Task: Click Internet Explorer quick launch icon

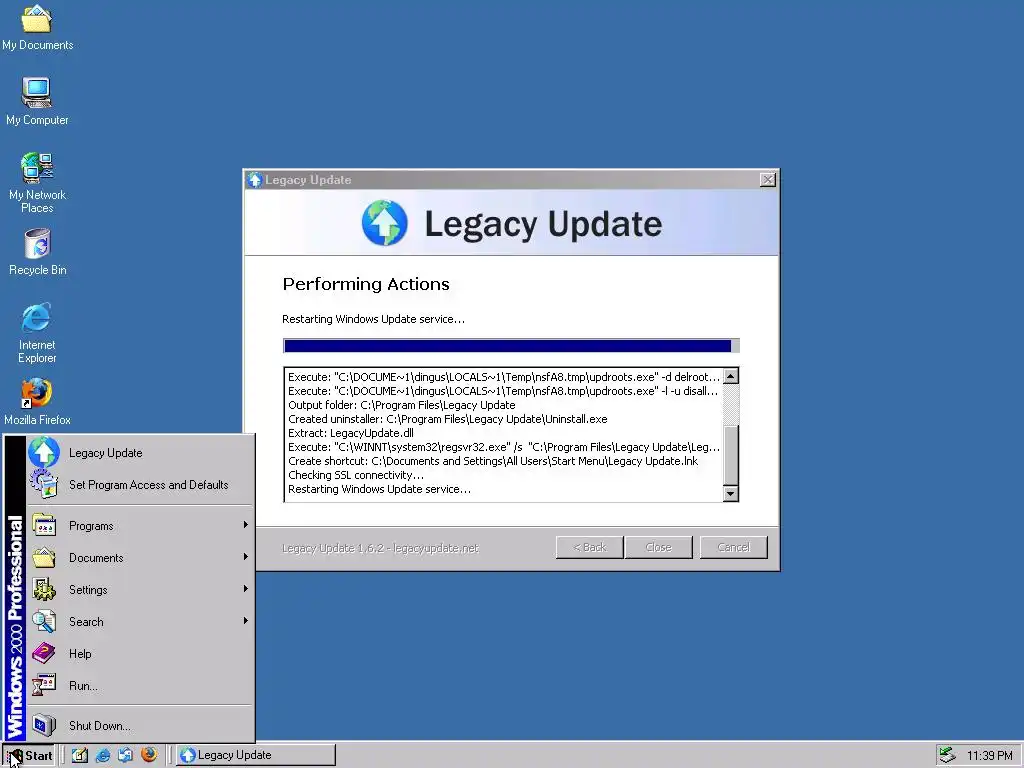Action: click(103, 755)
